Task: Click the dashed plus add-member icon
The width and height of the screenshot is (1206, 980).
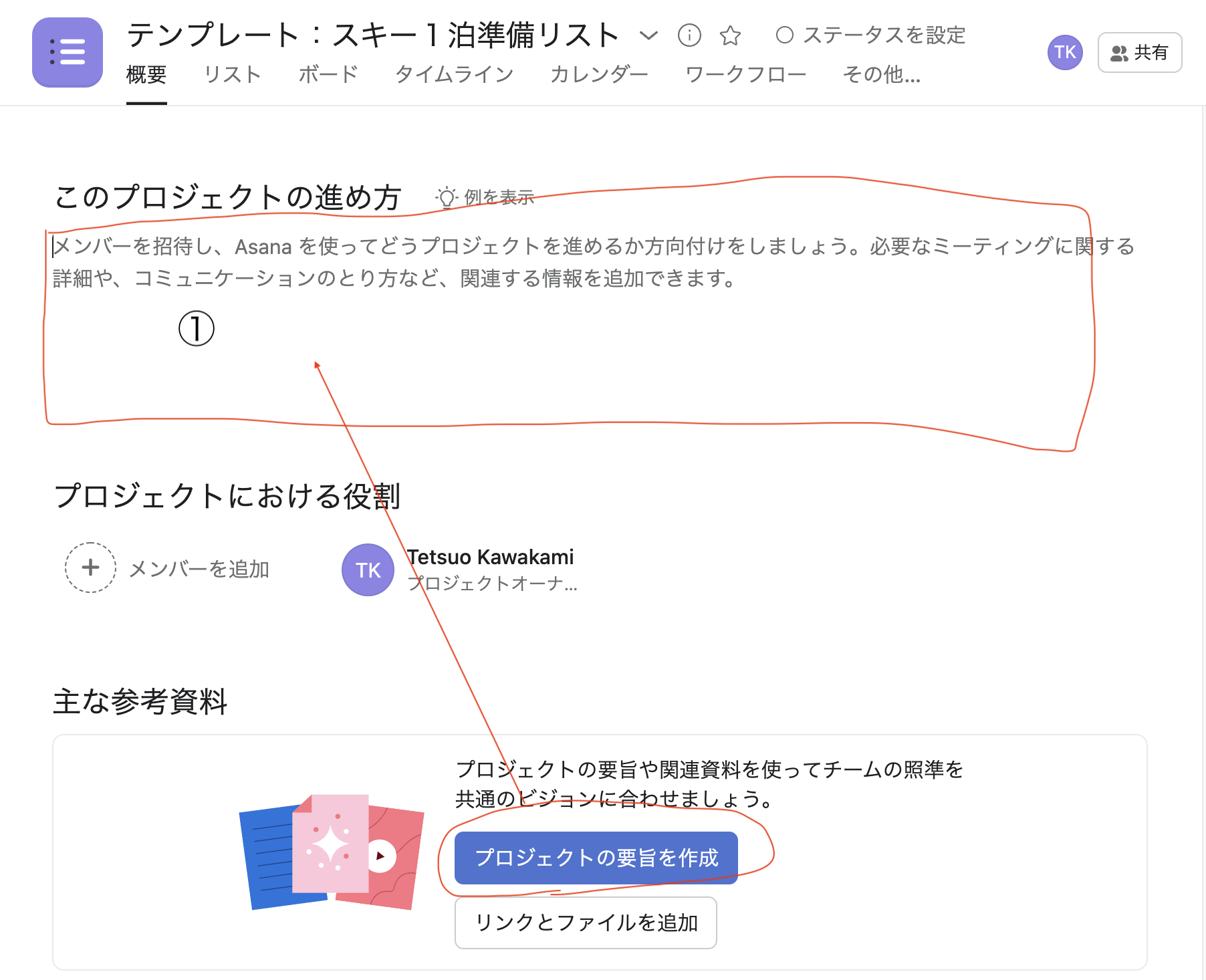Action: 90,568
